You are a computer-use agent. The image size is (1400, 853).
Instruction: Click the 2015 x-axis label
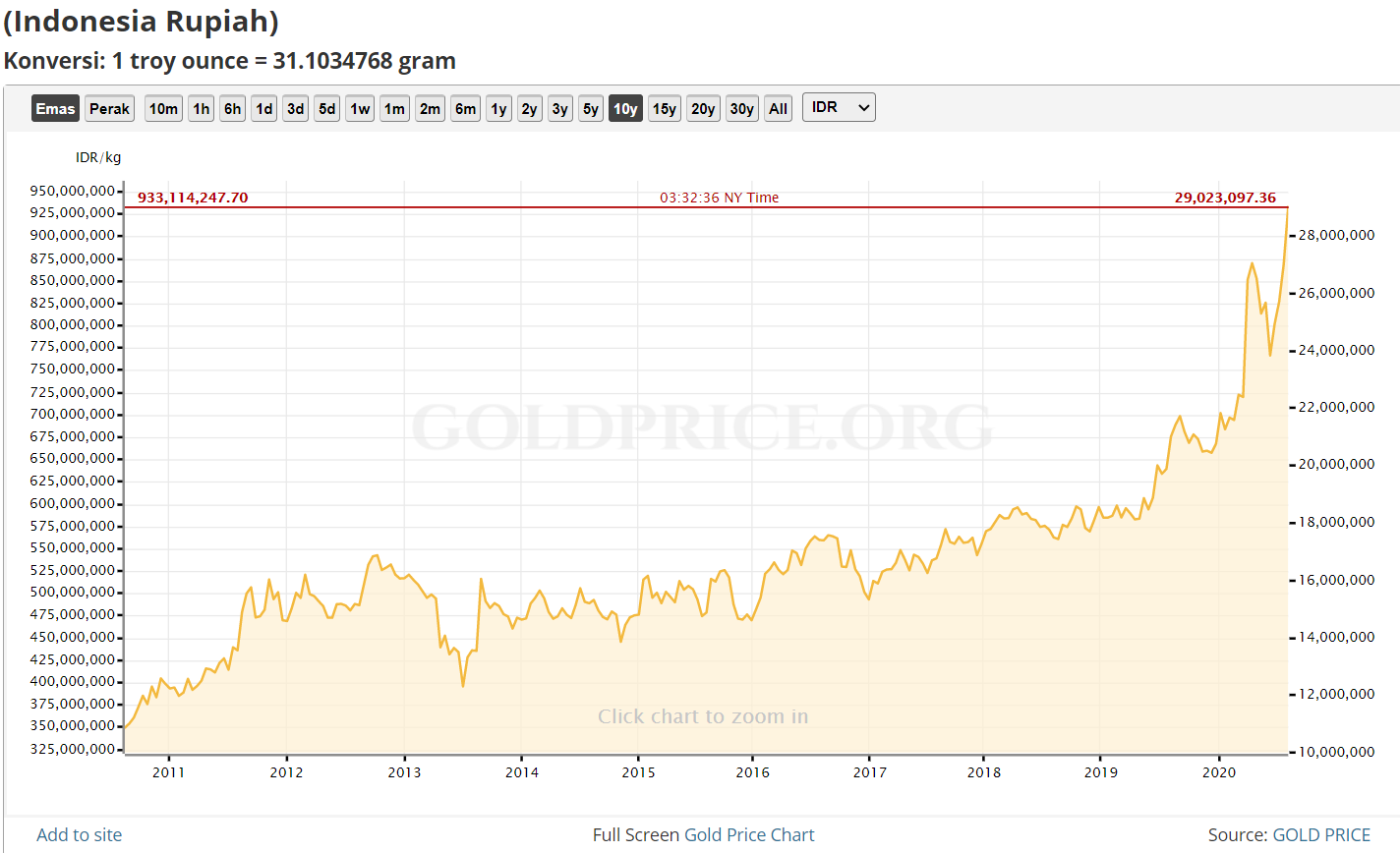click(x=638, y=772)
